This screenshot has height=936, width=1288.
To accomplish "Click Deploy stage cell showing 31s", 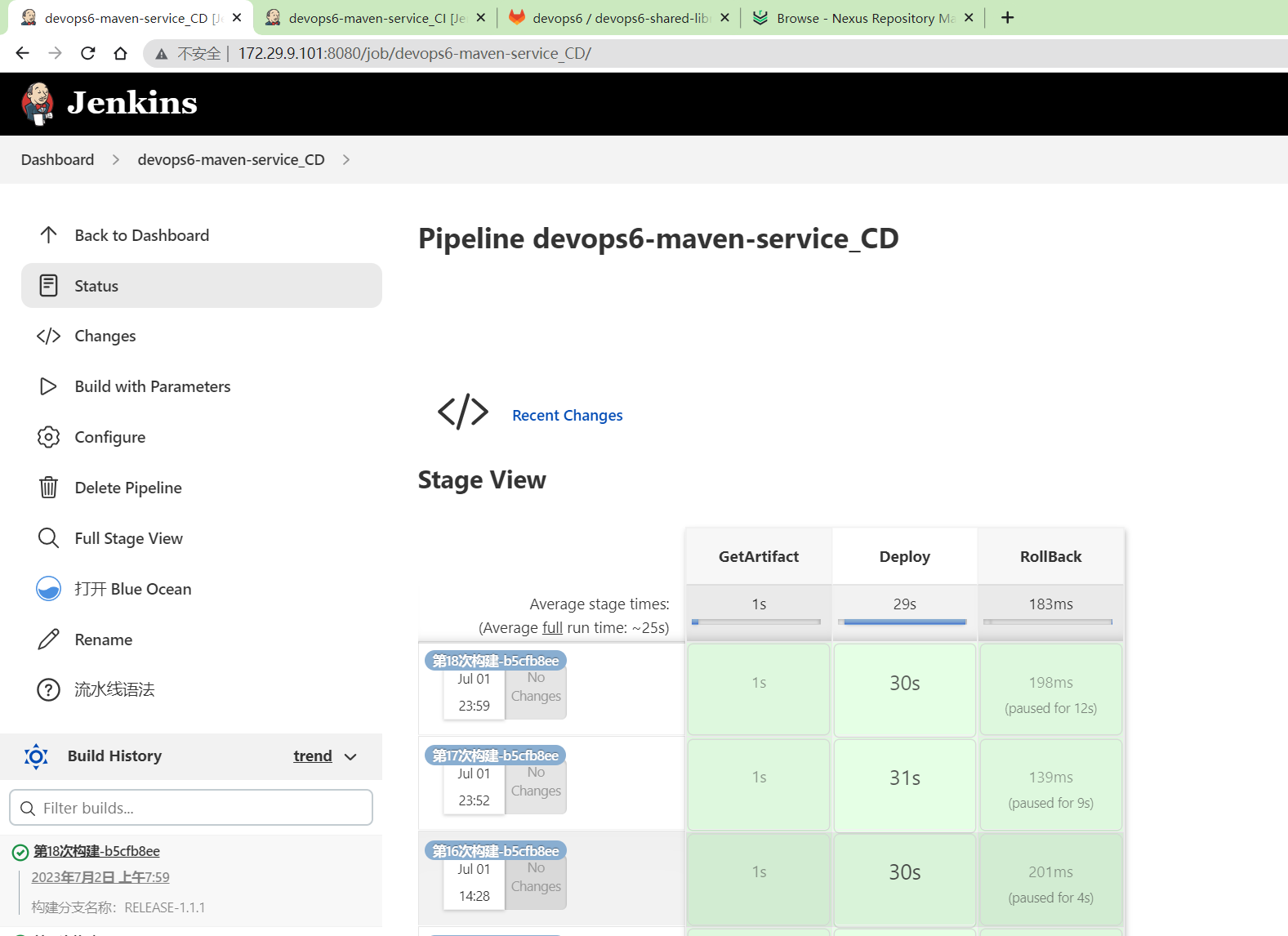I will 905,785.
